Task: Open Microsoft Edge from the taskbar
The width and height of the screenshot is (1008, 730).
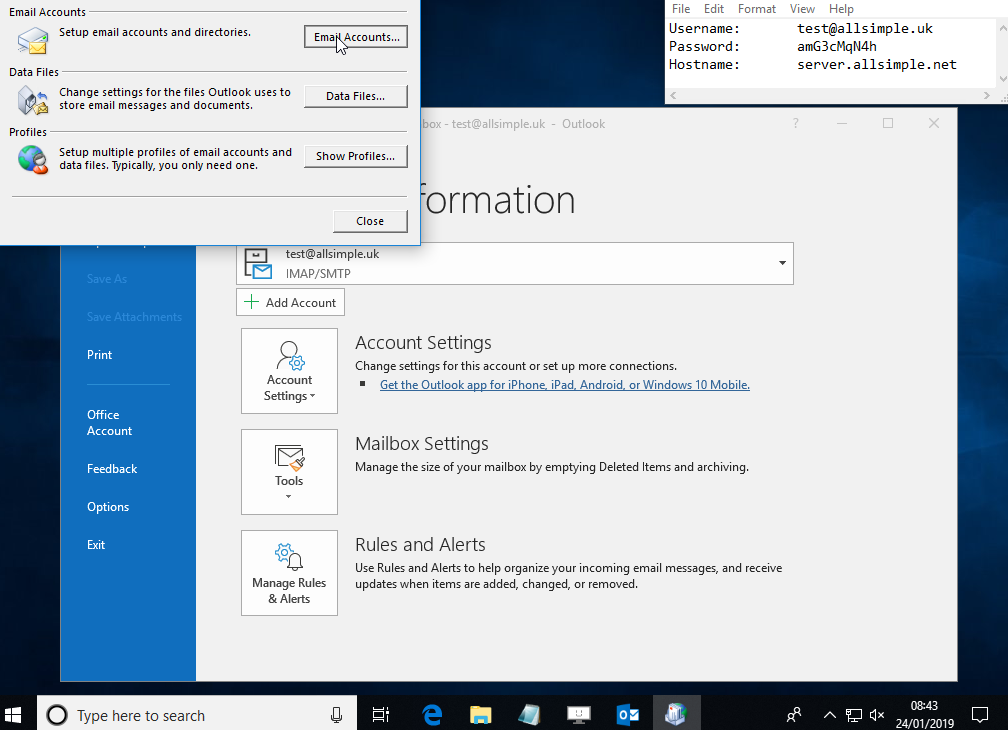Action: (x=432, y=714)
